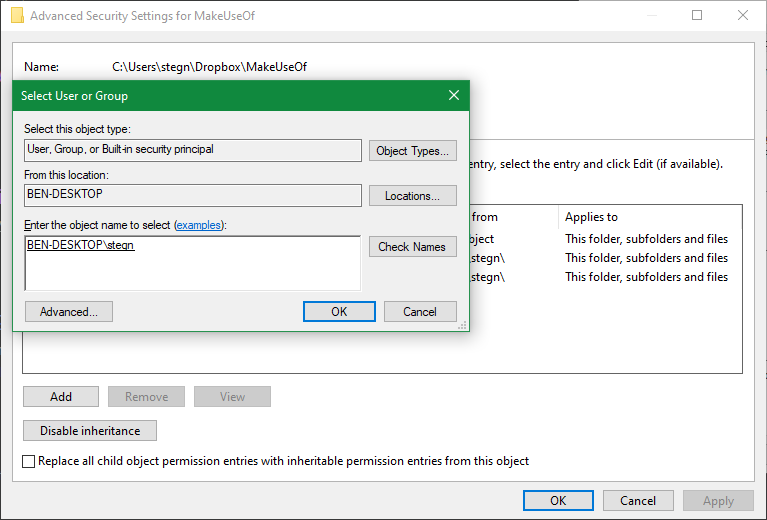This screenshot has width=767, height=520.
Task: Click Cancel in Advanced Security Settings
Action: [x=638, y=500]
